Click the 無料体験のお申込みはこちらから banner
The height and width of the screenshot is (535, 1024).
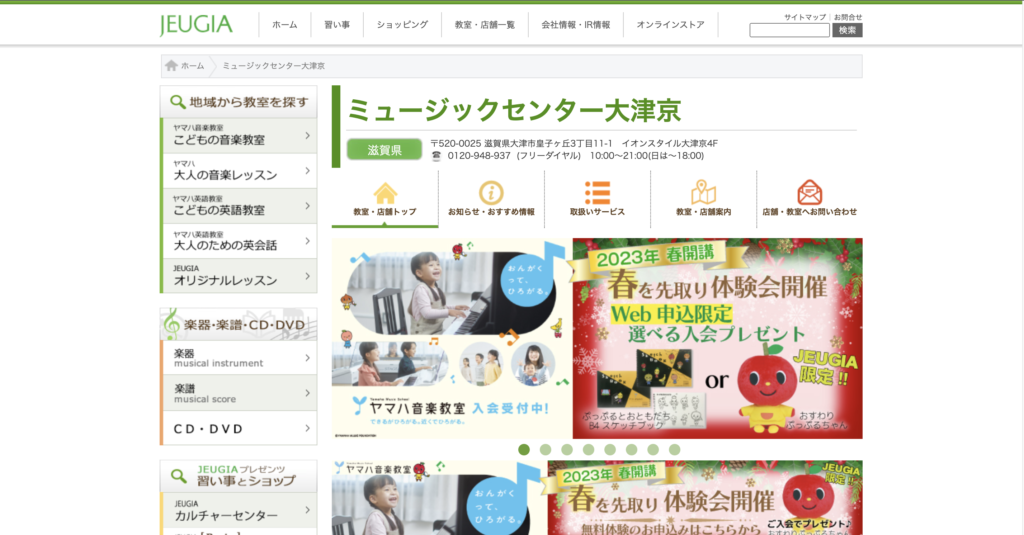[x=705, y=498]
